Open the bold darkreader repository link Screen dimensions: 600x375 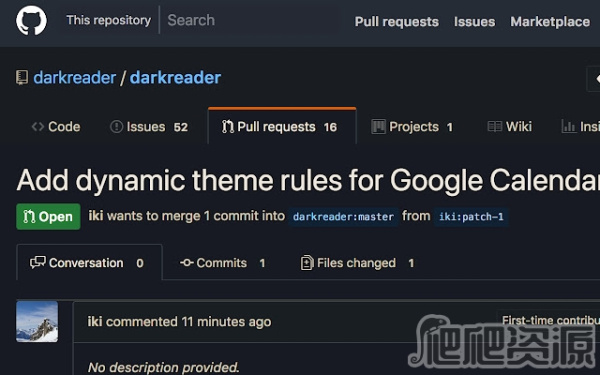[175, 78]
